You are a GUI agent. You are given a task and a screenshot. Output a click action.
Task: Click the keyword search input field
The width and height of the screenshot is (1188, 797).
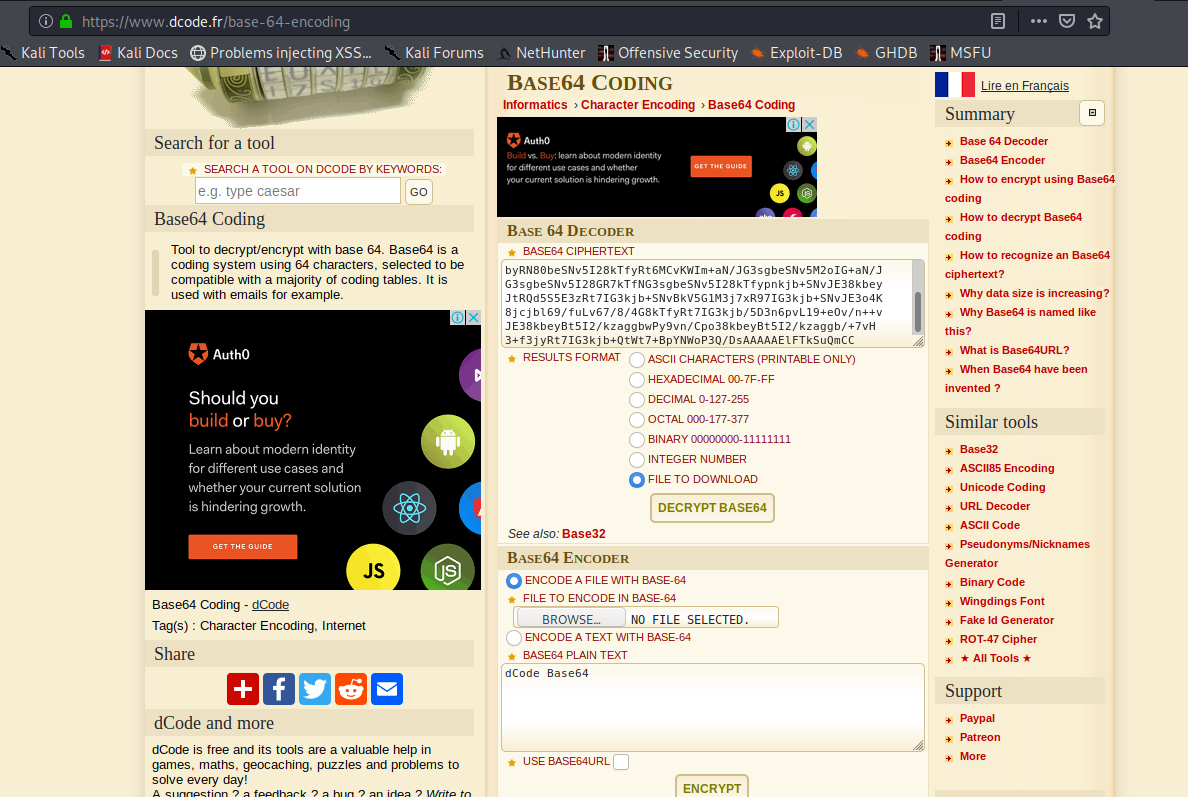point(297,190)
